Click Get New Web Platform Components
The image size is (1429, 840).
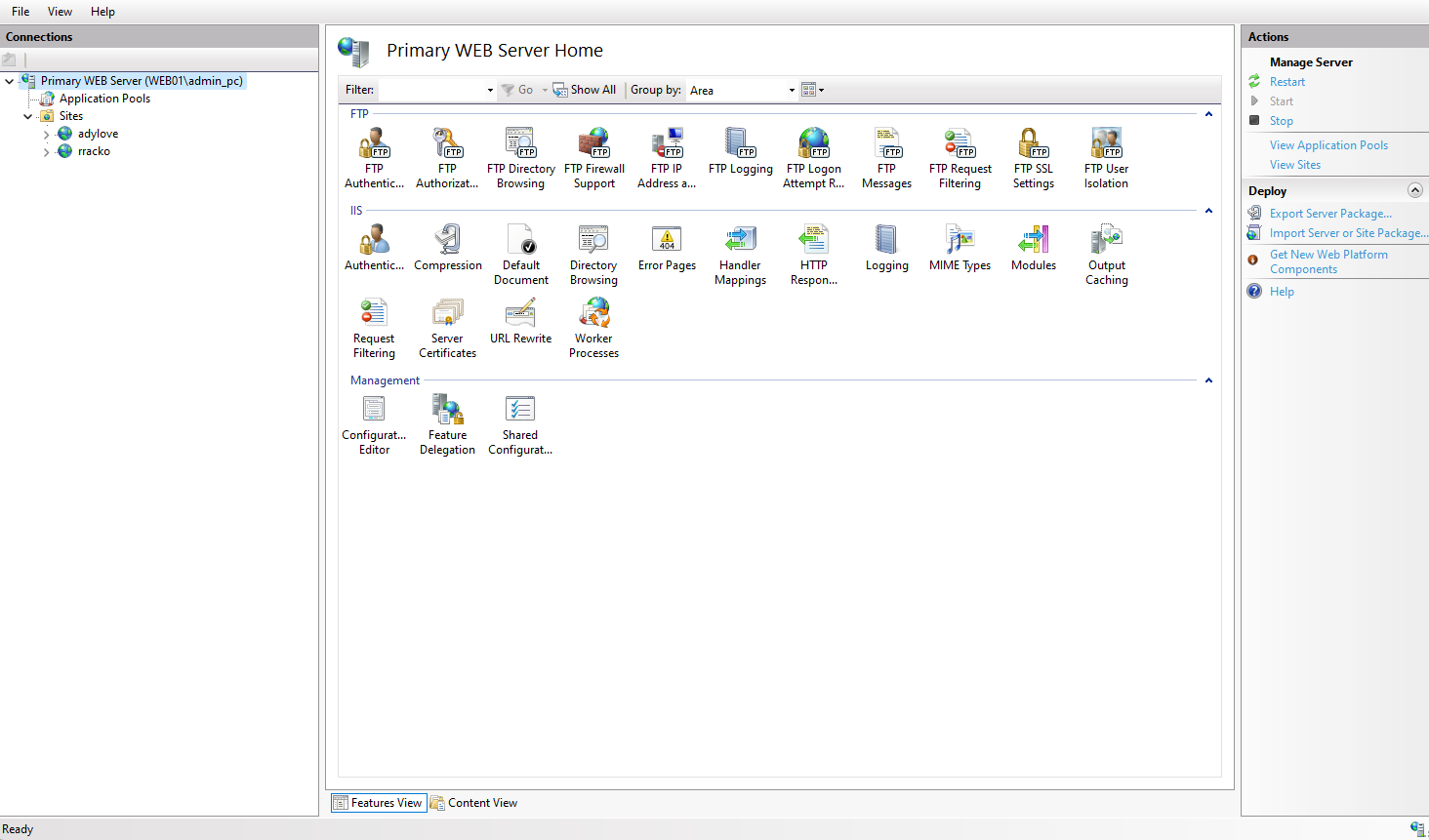coord(1328,261)
